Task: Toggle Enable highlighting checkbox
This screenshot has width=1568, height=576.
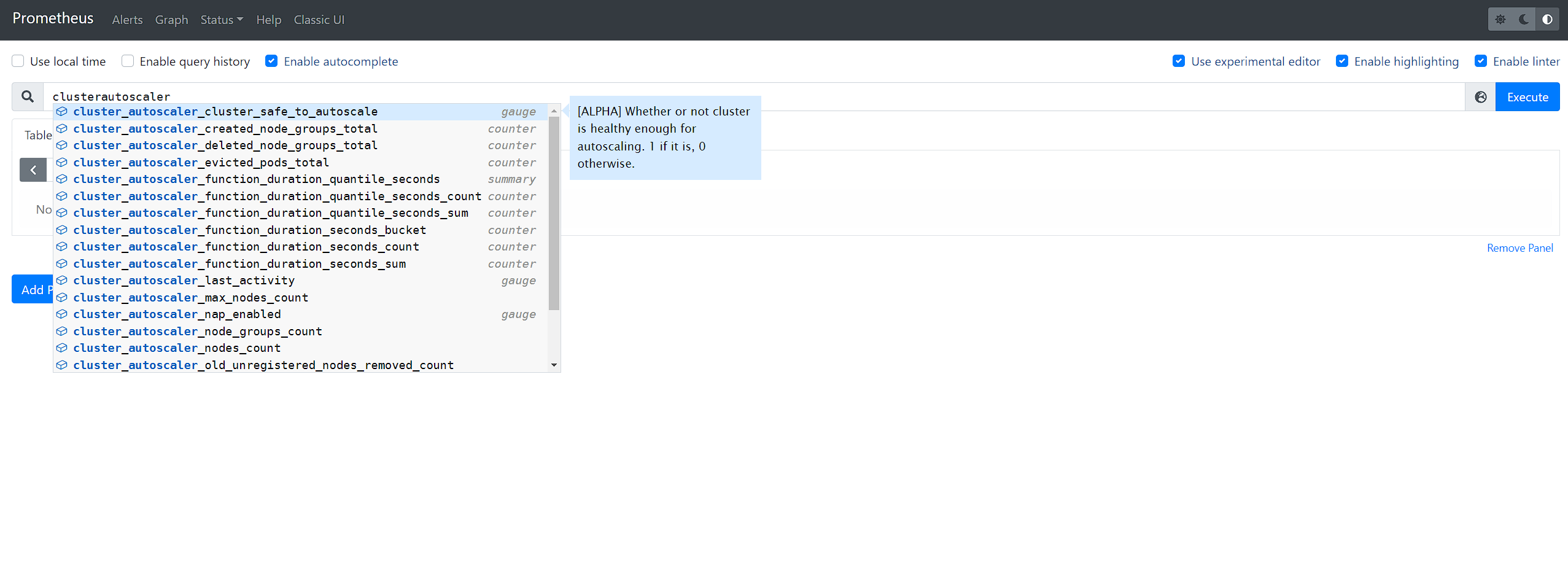Action: 1342,61
